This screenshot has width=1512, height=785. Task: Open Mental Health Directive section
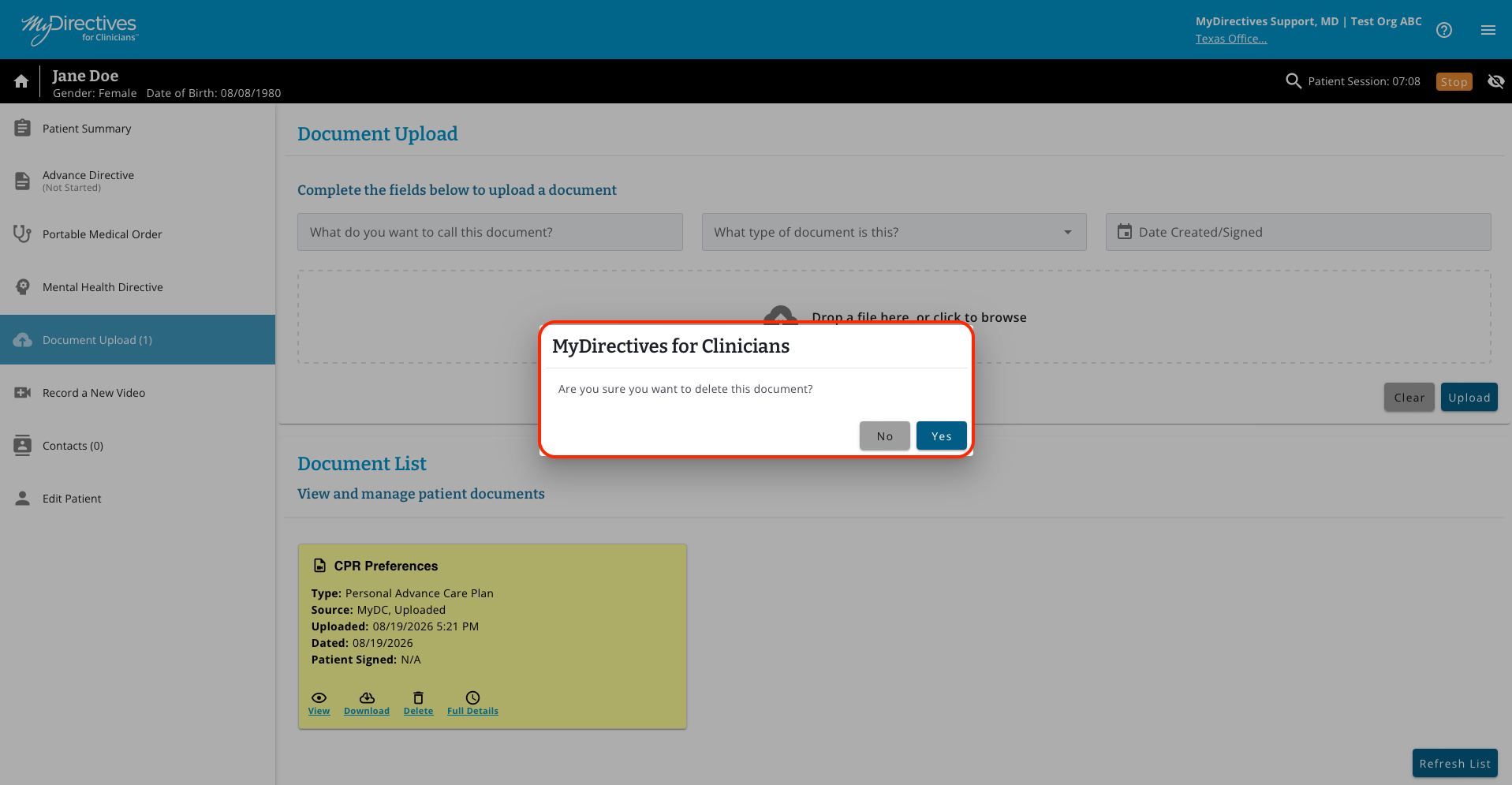[137, 287]
